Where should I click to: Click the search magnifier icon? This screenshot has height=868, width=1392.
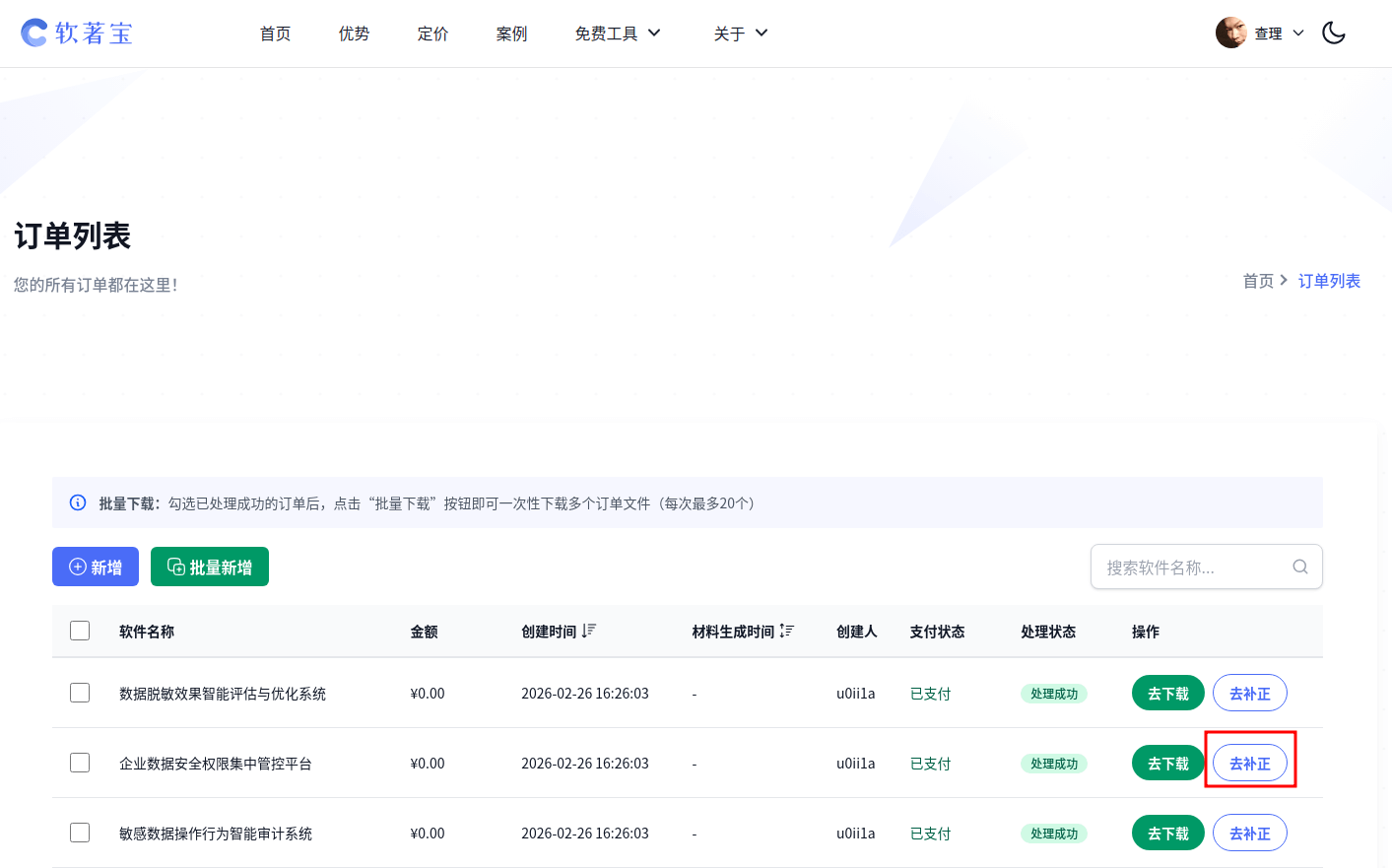1299,567
